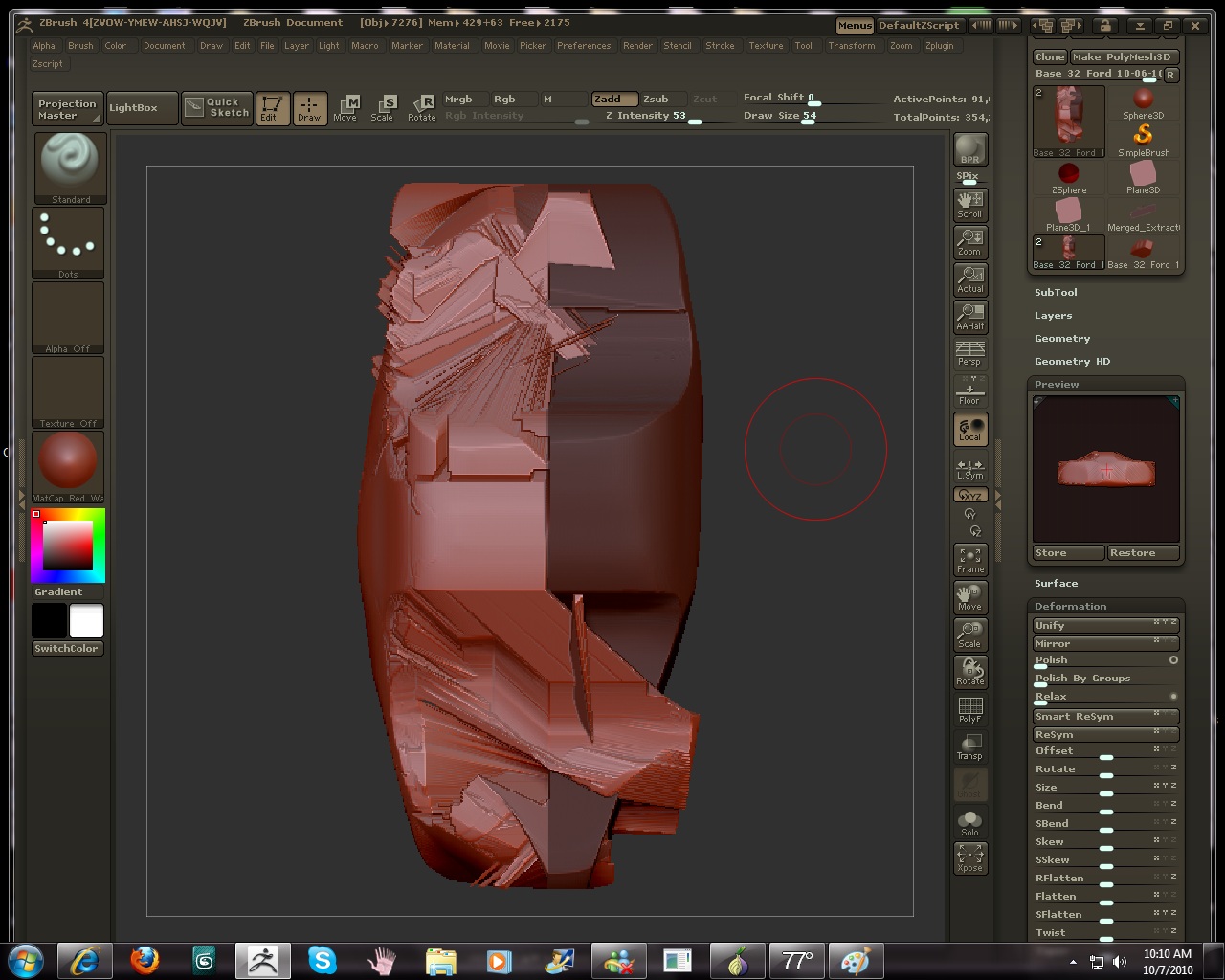The width and height of the screenshot is (1225, 980).
Task: Select Scale mode in the top shelf
Action: 383,108
